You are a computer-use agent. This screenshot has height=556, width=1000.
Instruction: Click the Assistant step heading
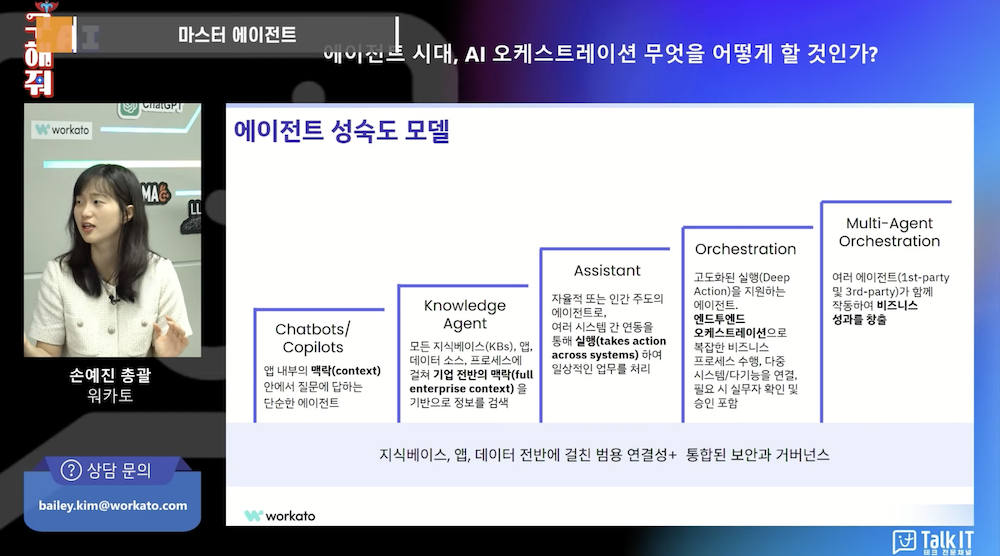pos(607,271)
